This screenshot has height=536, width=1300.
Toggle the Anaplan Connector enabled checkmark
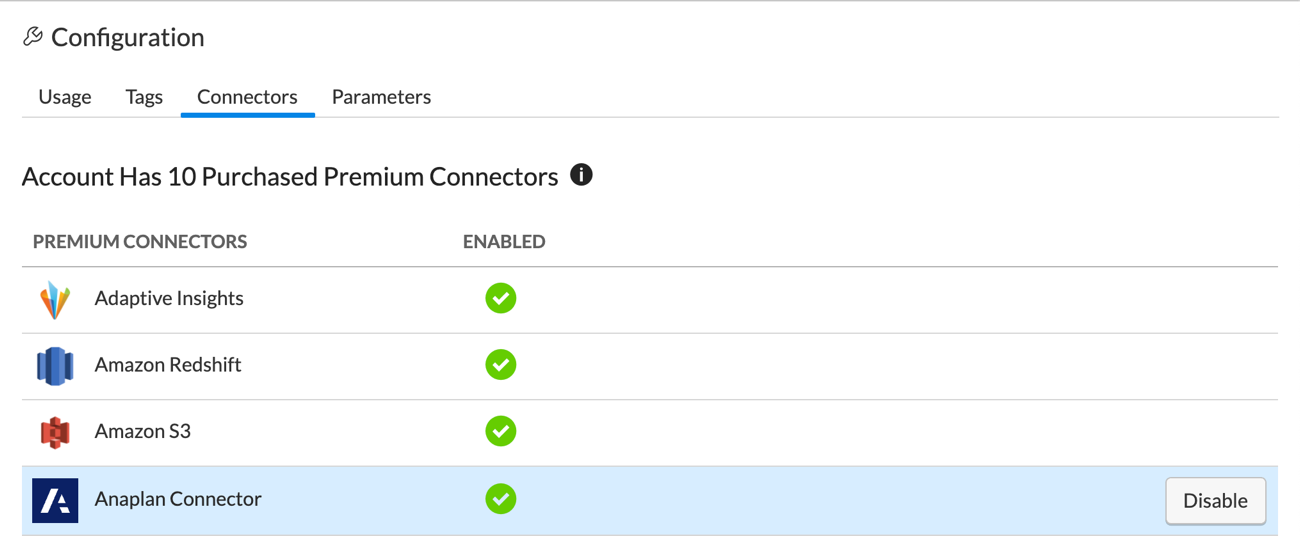[x=501, y=499]
